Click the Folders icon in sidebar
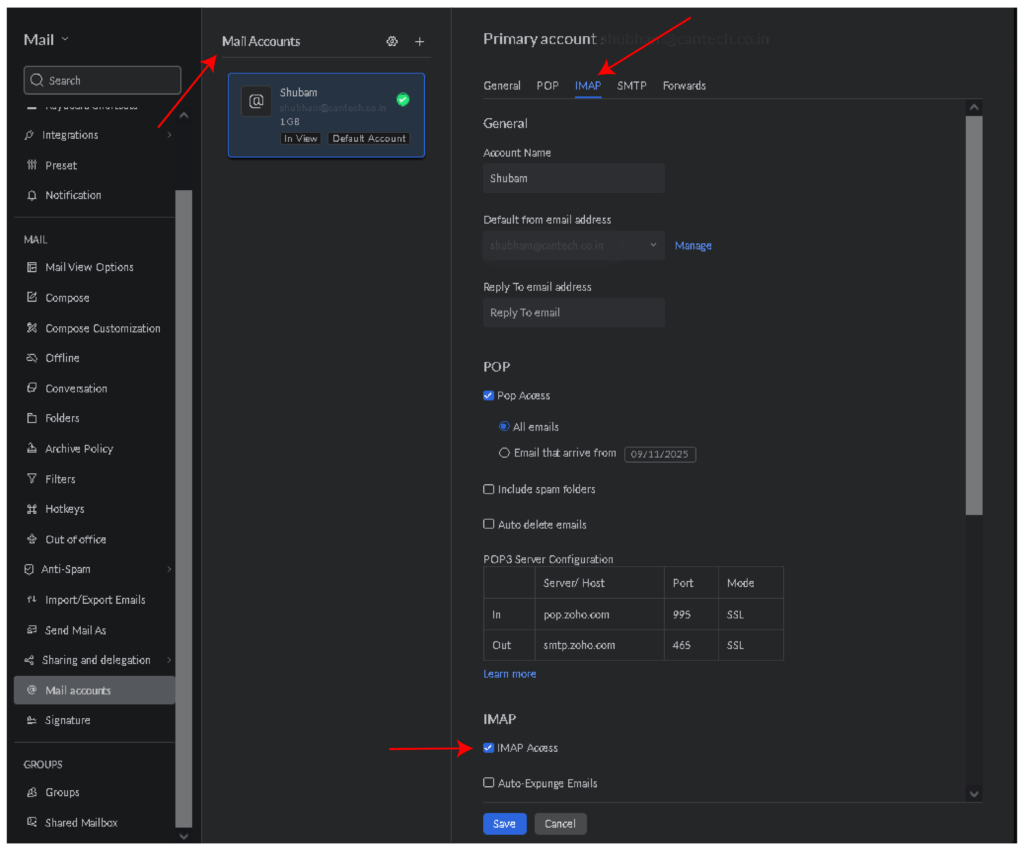Image resolution: width=1024 pixels, height=852 pixels. coord(32,418)
